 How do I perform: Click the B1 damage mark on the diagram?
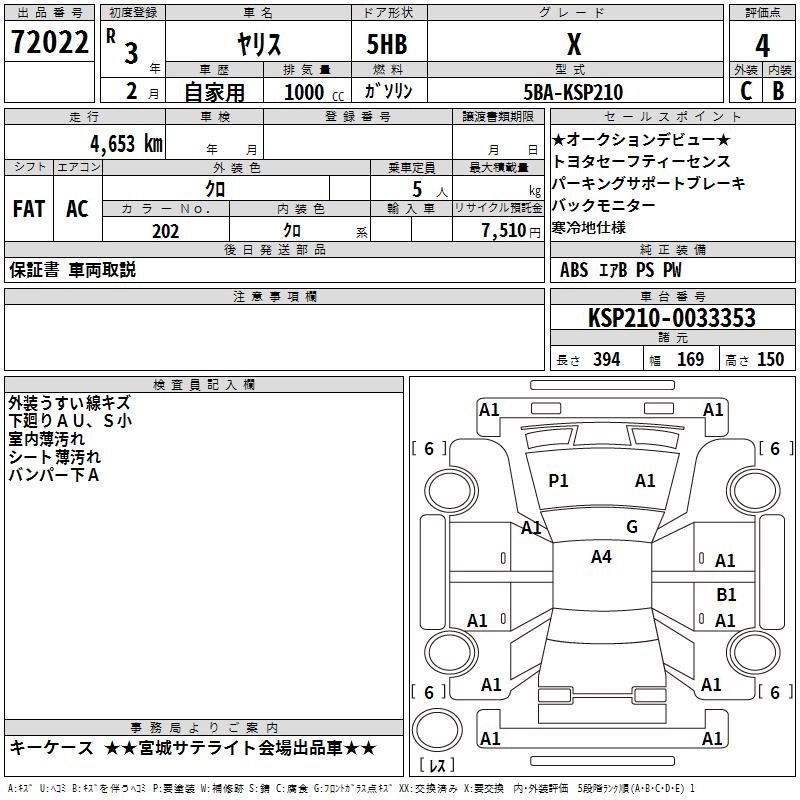point(726,594)
